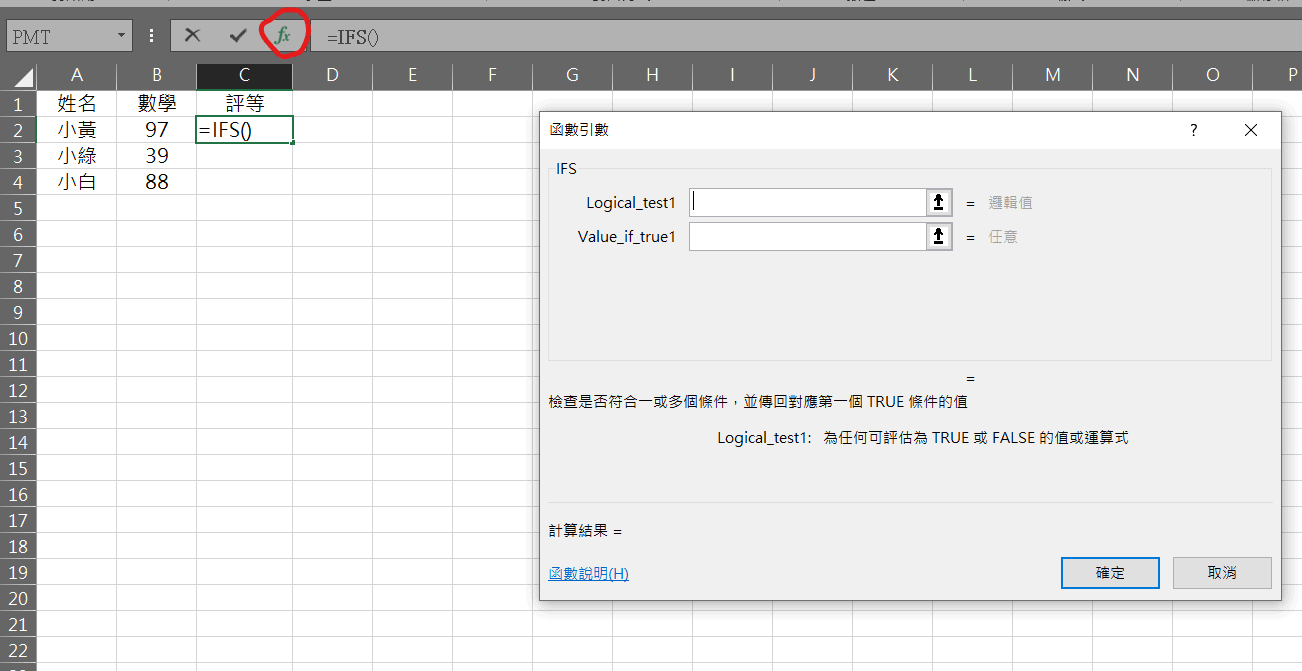The image size is (1302, 671).
Task: Confirm the IFS dialog with 確定
Action: pos(1110,572)
